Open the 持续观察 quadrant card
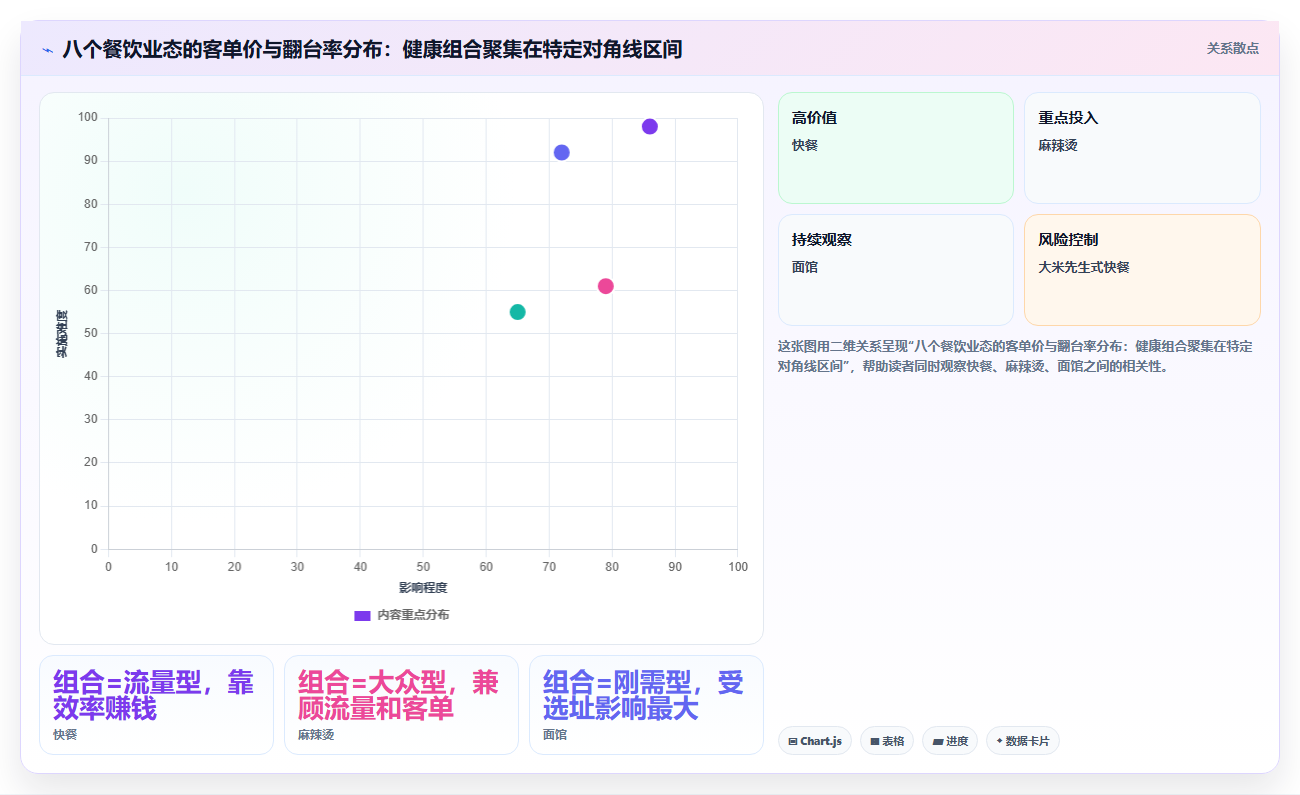This screenshot has width=1300, height=795. 896,270
